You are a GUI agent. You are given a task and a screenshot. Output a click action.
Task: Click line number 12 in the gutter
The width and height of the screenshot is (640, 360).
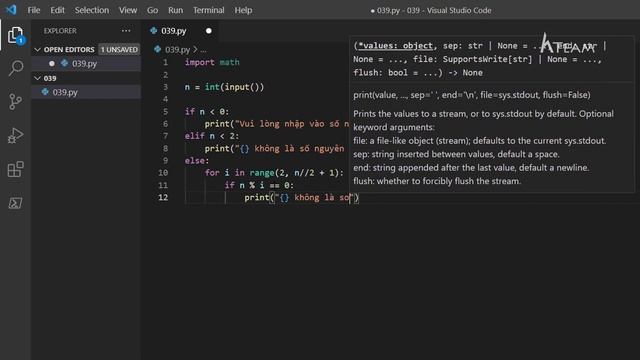click(x=163, y=197)
